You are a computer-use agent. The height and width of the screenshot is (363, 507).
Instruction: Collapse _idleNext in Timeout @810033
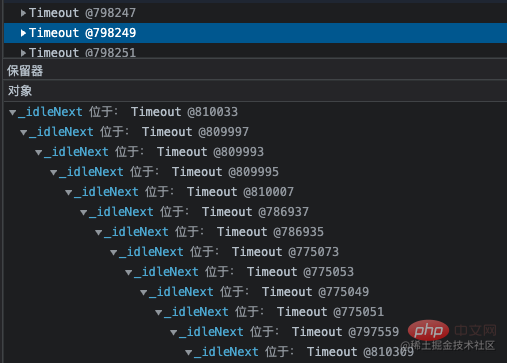13,112
